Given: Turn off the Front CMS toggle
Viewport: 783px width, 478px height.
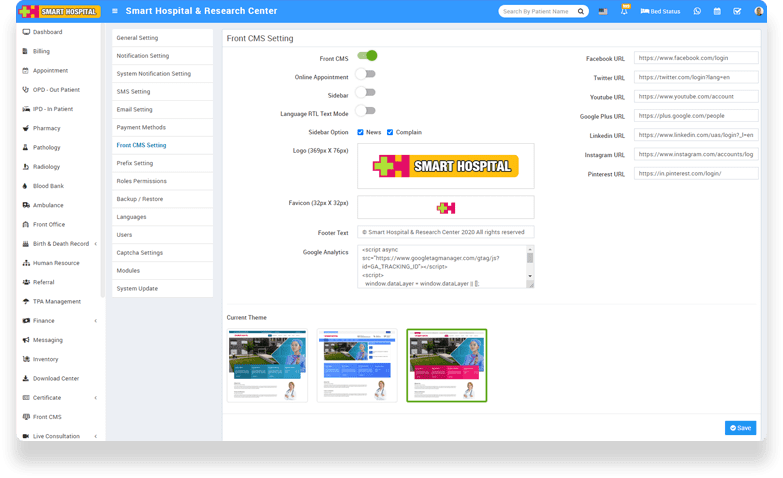Looking at the screenshot, I should [x=367, y=56].
